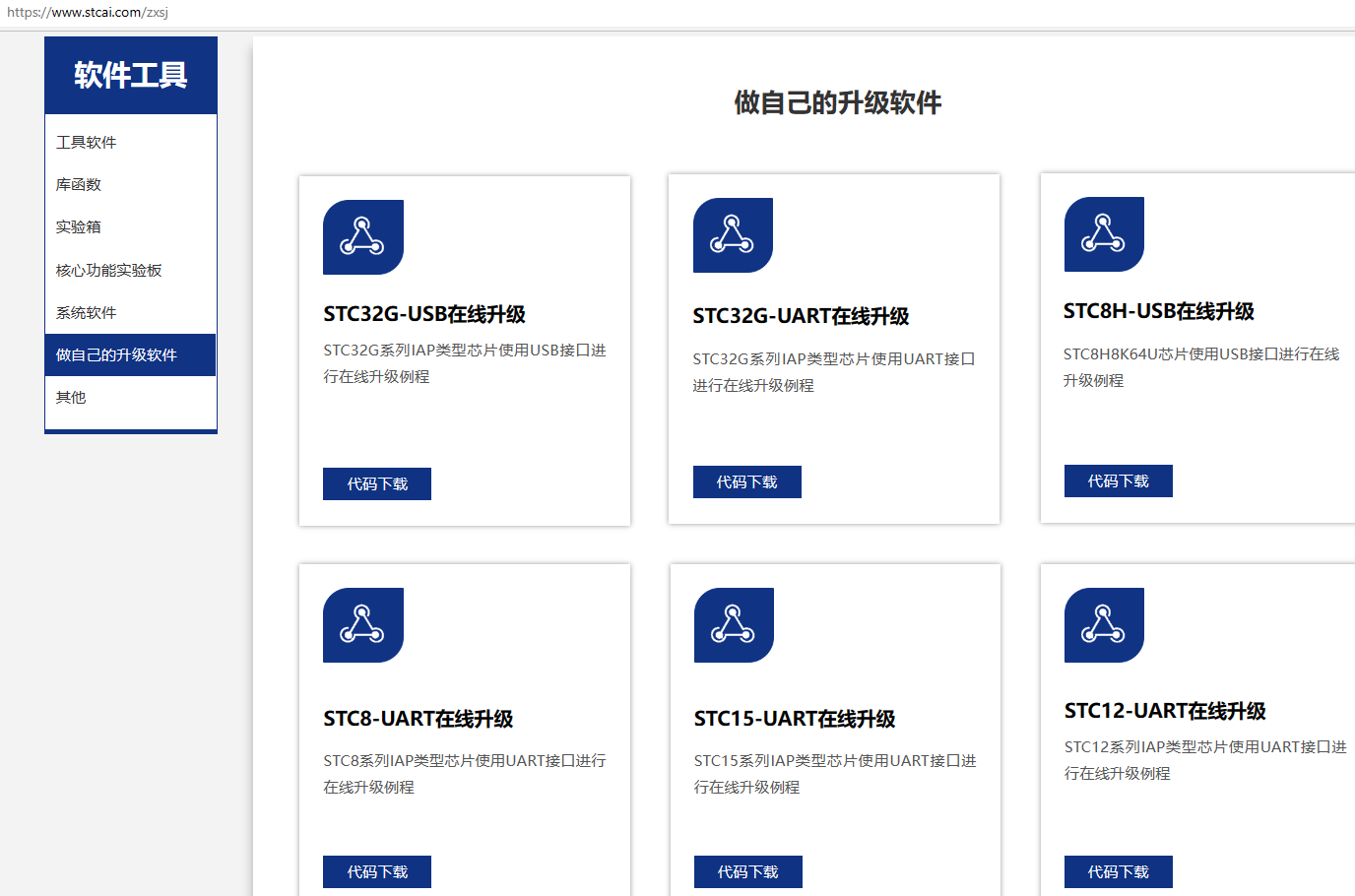The height and width of the screenshot is (896, 1355).
Task: Select 实验箱 in the sidebar
Action: (130, 226)
